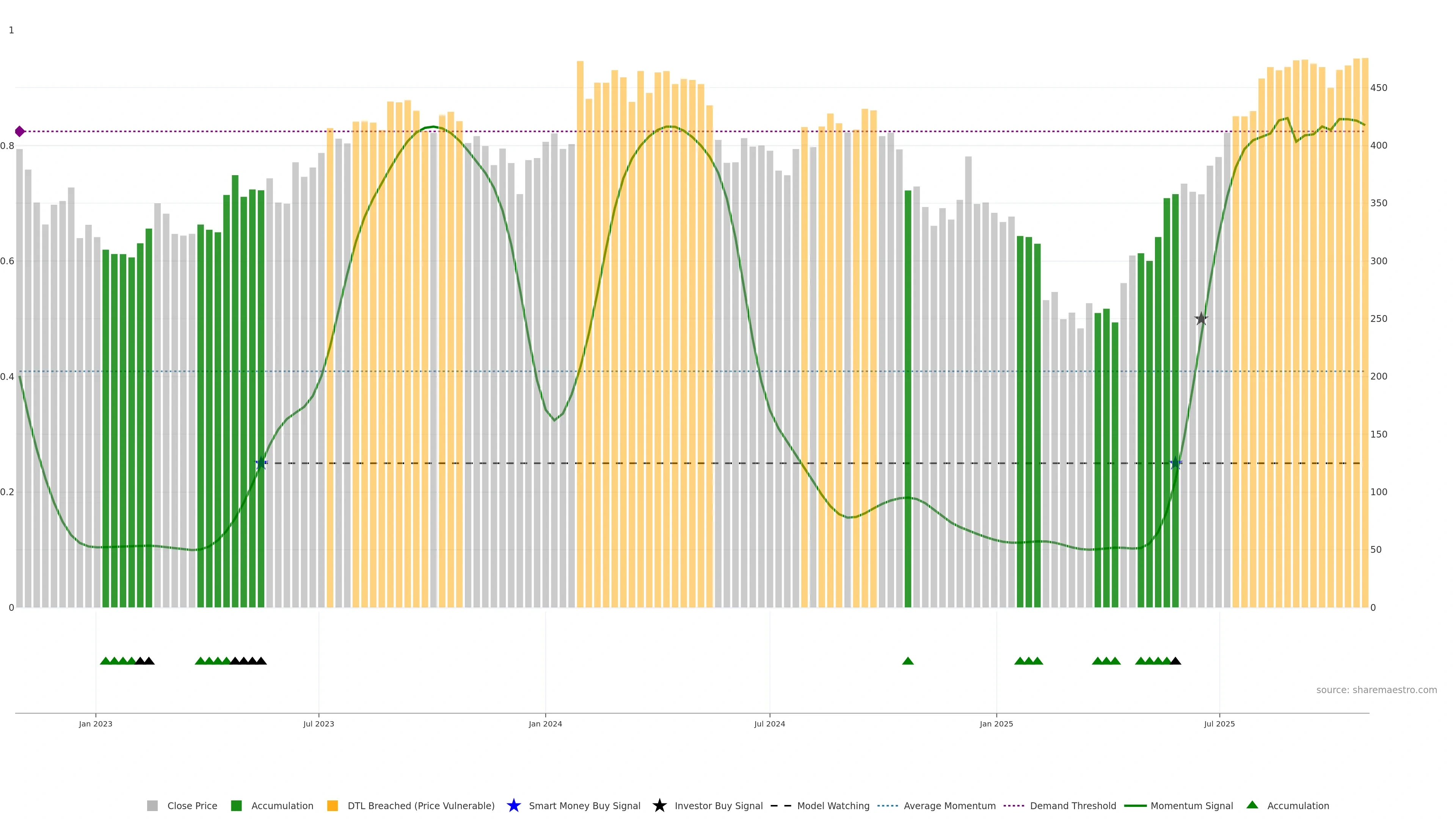Click the purple diamond Demand Threshold marker
The height and width of the screenshot is (819, 1456).
point(20,131)
